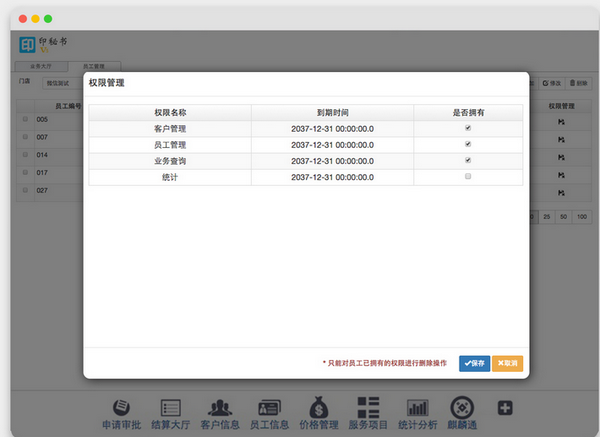Uncheck the 业务查询 permission checkbox
600x437 pixels.
tap(468, 160)
